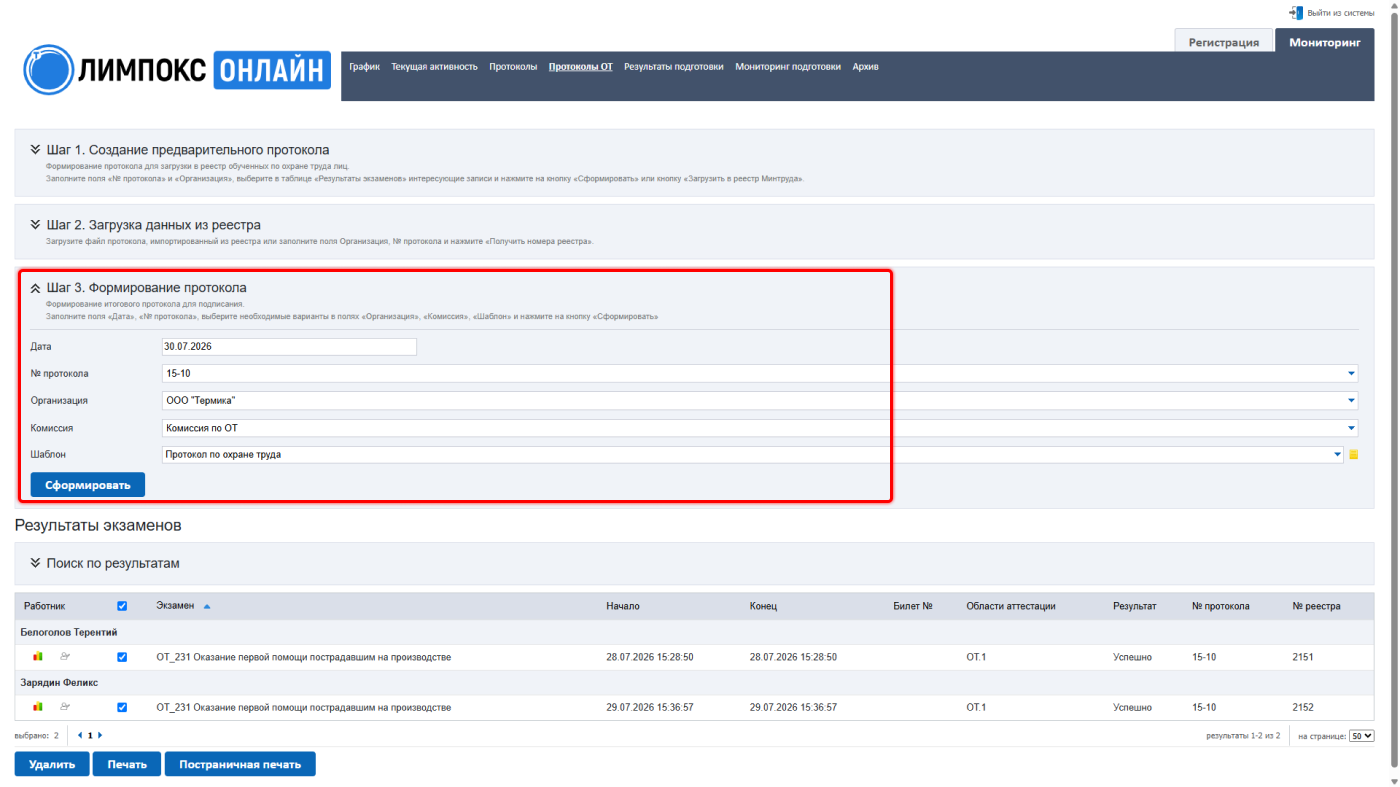Open the Архив menu item
This screenshot has height=787, width=1400.
tap(866, 67)
